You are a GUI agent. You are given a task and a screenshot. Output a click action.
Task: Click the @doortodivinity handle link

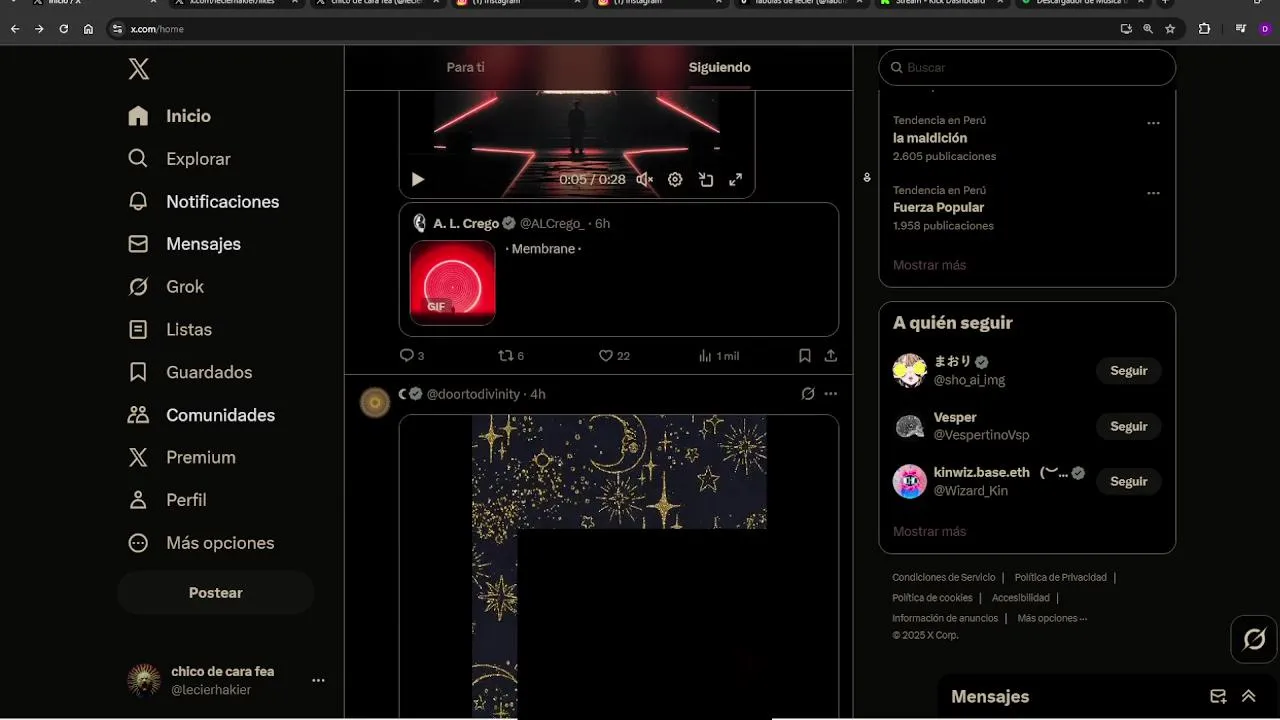pos(473,394)
